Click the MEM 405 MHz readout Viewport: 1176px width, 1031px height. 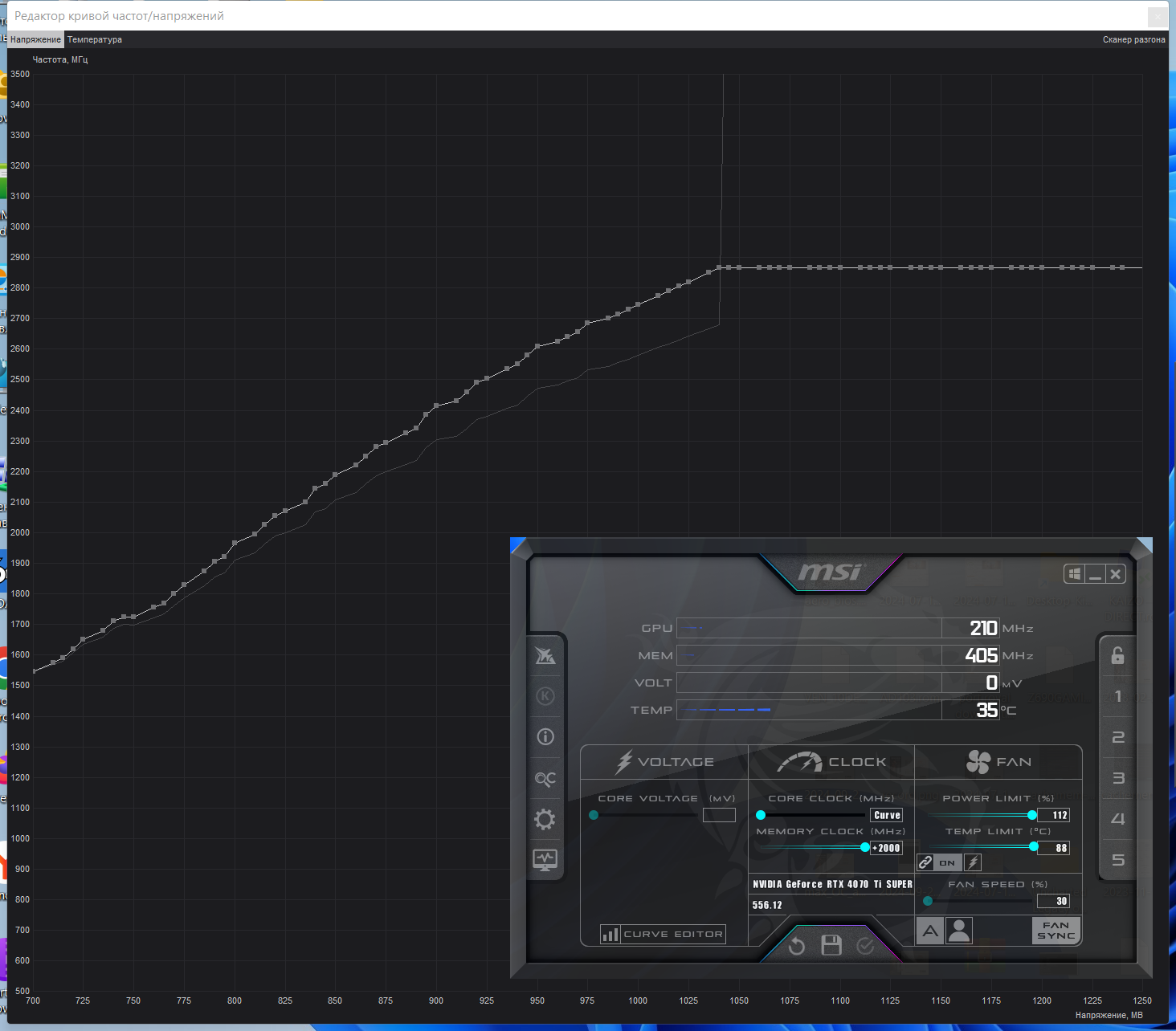point(839,655)
